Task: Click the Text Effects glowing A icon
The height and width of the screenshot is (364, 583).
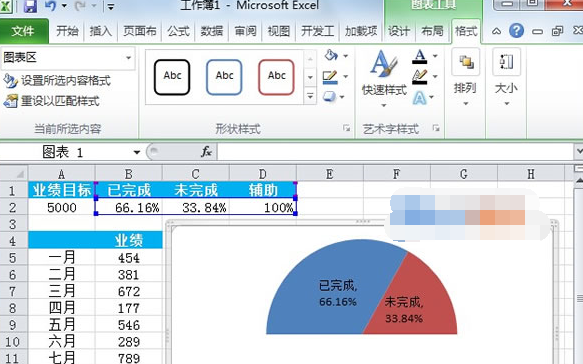Action: coord(419,98)
